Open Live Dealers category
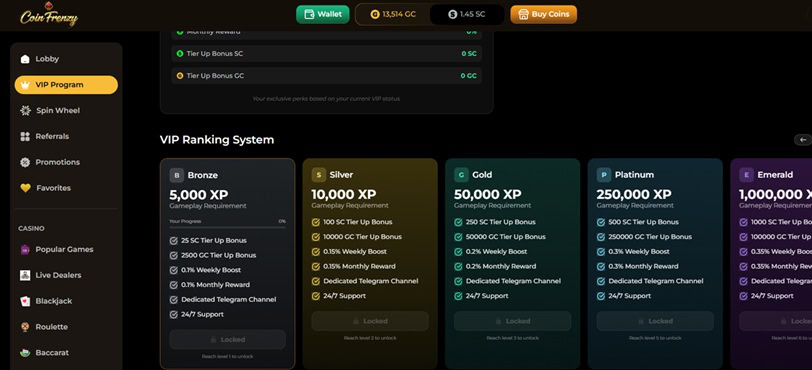Screen dimensions: 812x370 click(x=66, y=275)
